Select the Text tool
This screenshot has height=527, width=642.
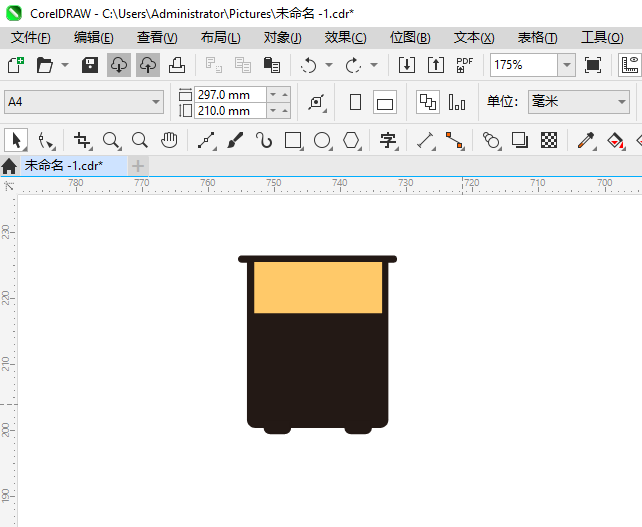point(387,140)
